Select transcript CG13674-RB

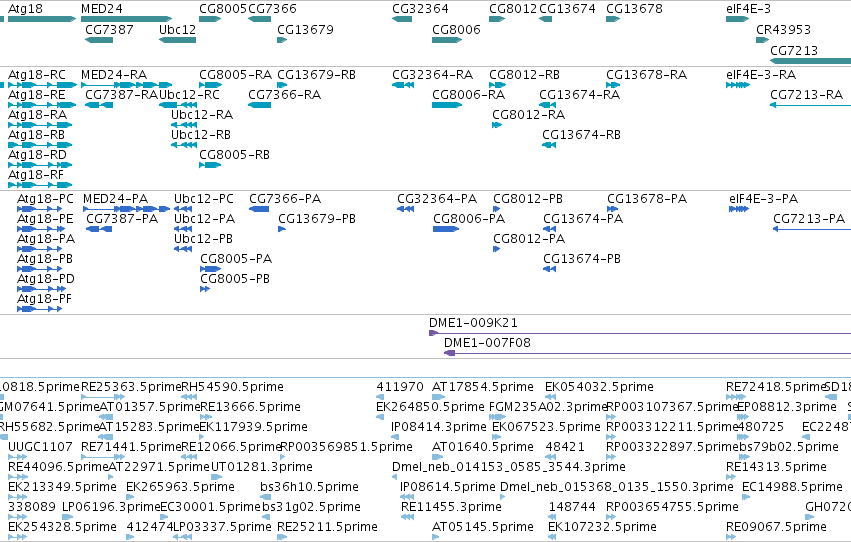point(549,145)
